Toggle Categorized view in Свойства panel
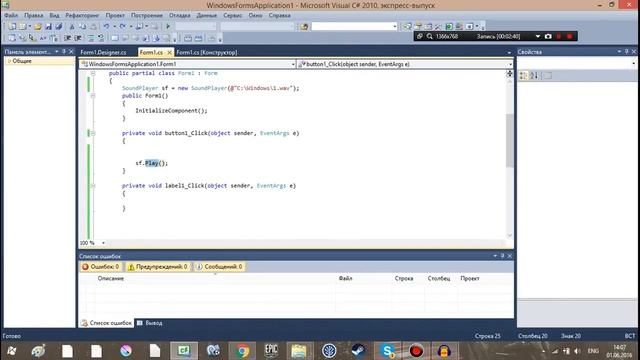Screen dimensions: 640x360 point(523,76)
